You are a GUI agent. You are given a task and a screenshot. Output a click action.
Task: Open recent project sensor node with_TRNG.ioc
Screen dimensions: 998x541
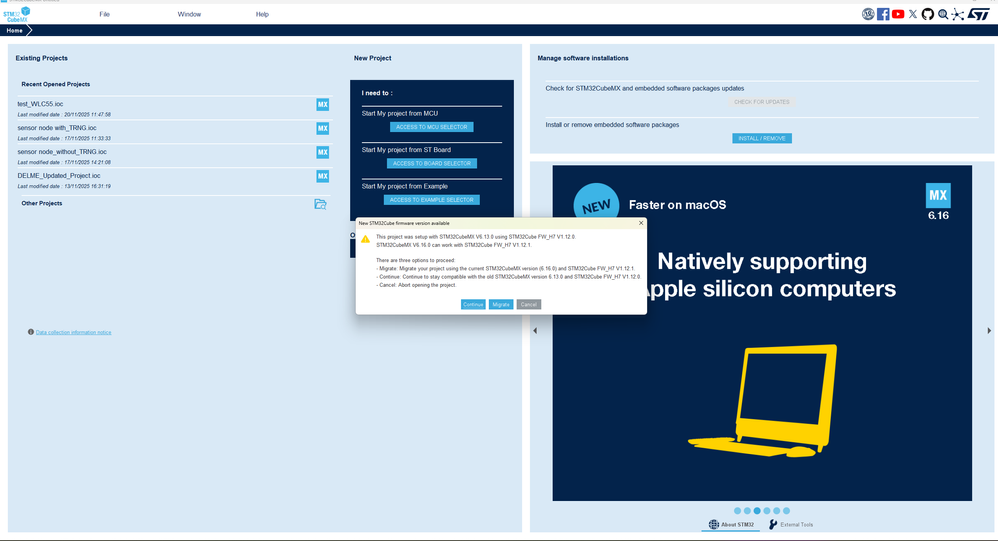point(57,128)
